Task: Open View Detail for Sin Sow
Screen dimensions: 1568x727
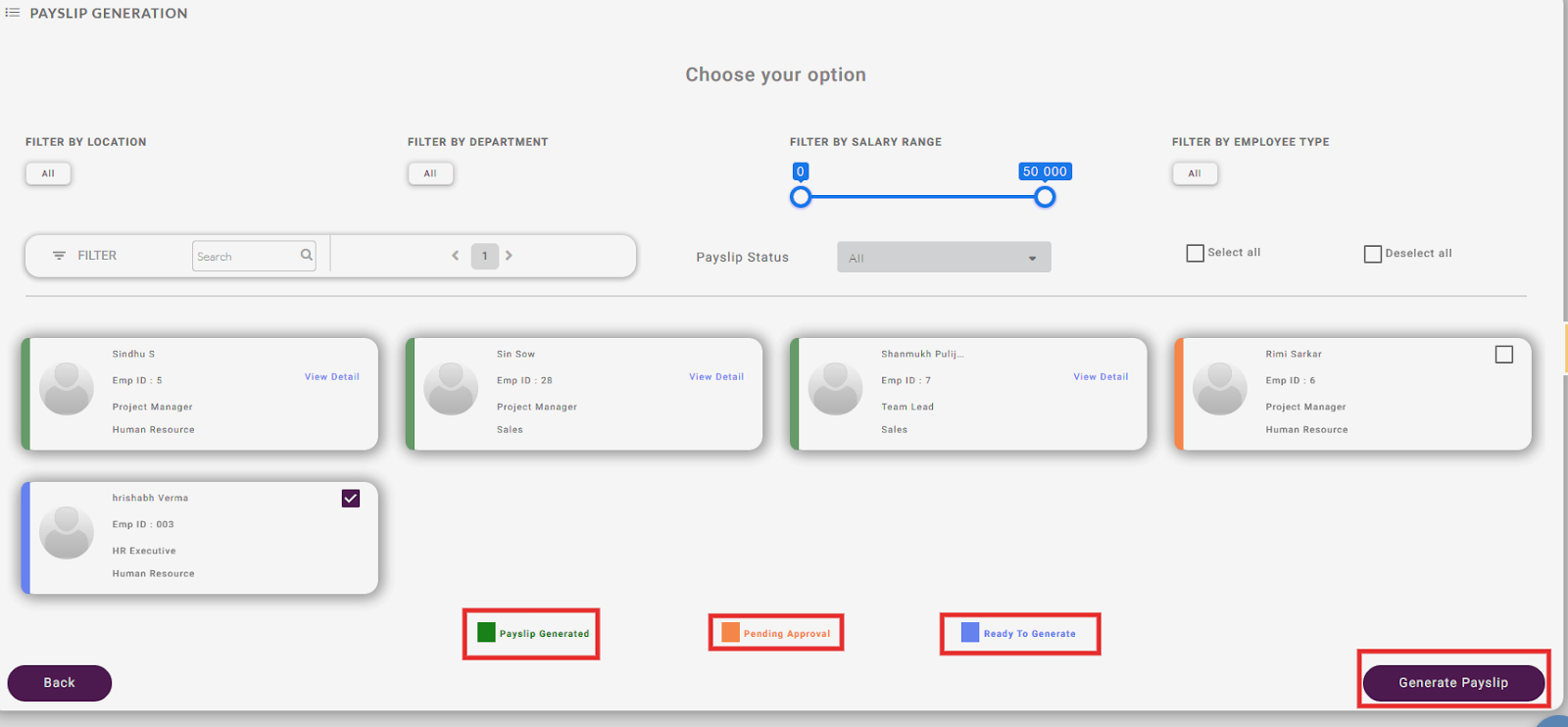Action: coord(715,377)
